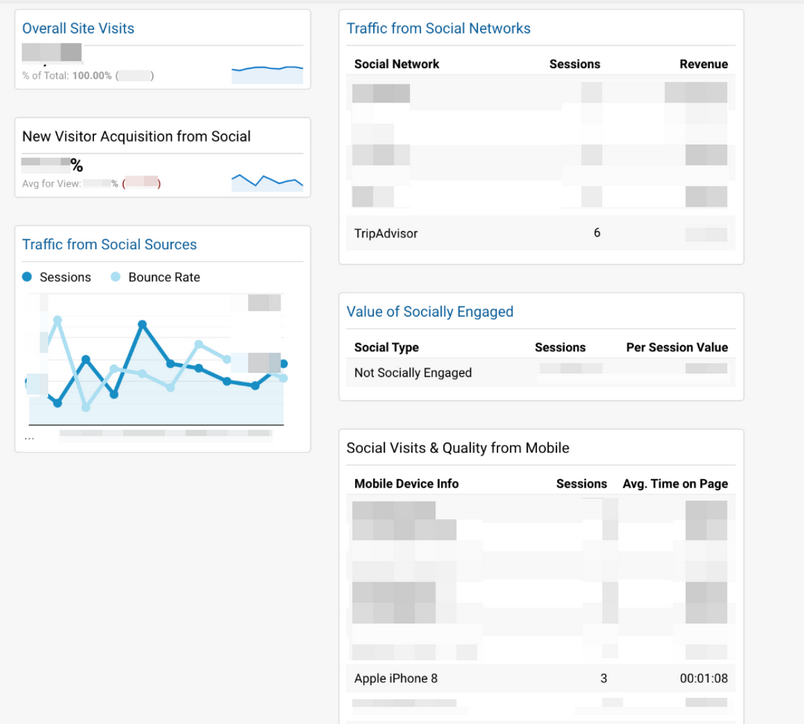This screenshot has height=724, width=804.
Task: Click the dark blue Sessions legend dot
Action: click(x=28, y=277)
